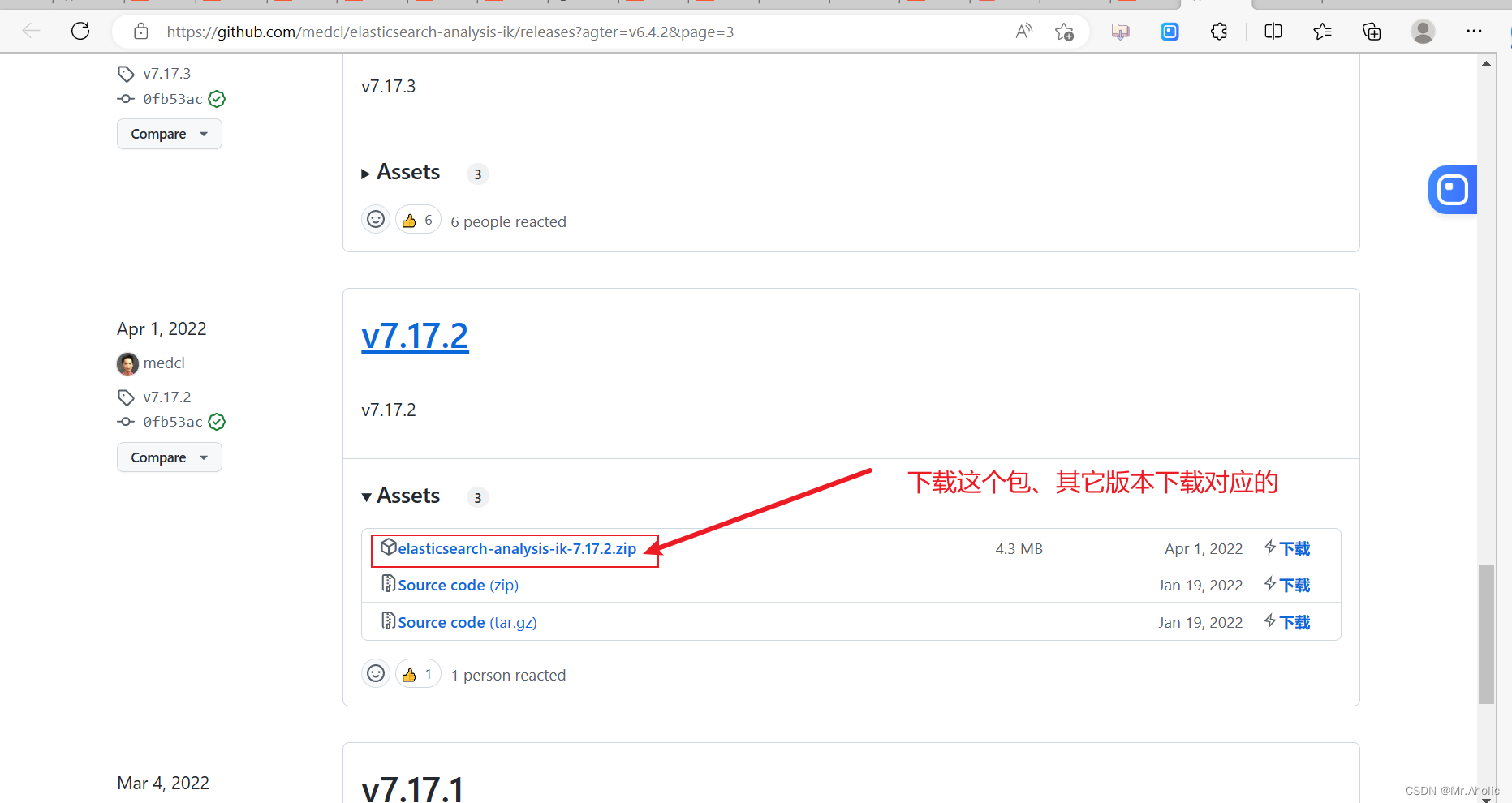Open the Settings and more ellipsis menu
1512x803 pixels.
pyautogui.click(x=1474, y=32)
